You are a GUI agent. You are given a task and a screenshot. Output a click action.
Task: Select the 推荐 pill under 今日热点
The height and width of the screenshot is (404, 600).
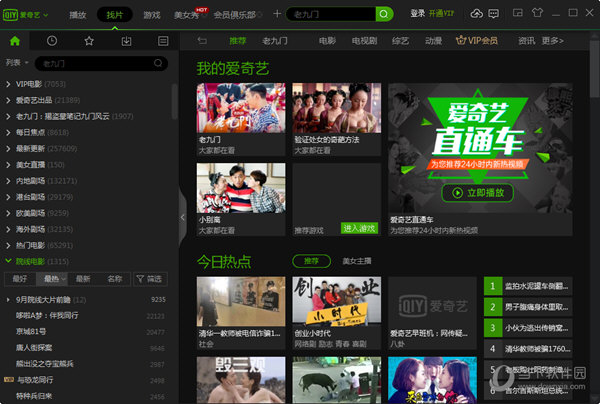click(311, 261)
